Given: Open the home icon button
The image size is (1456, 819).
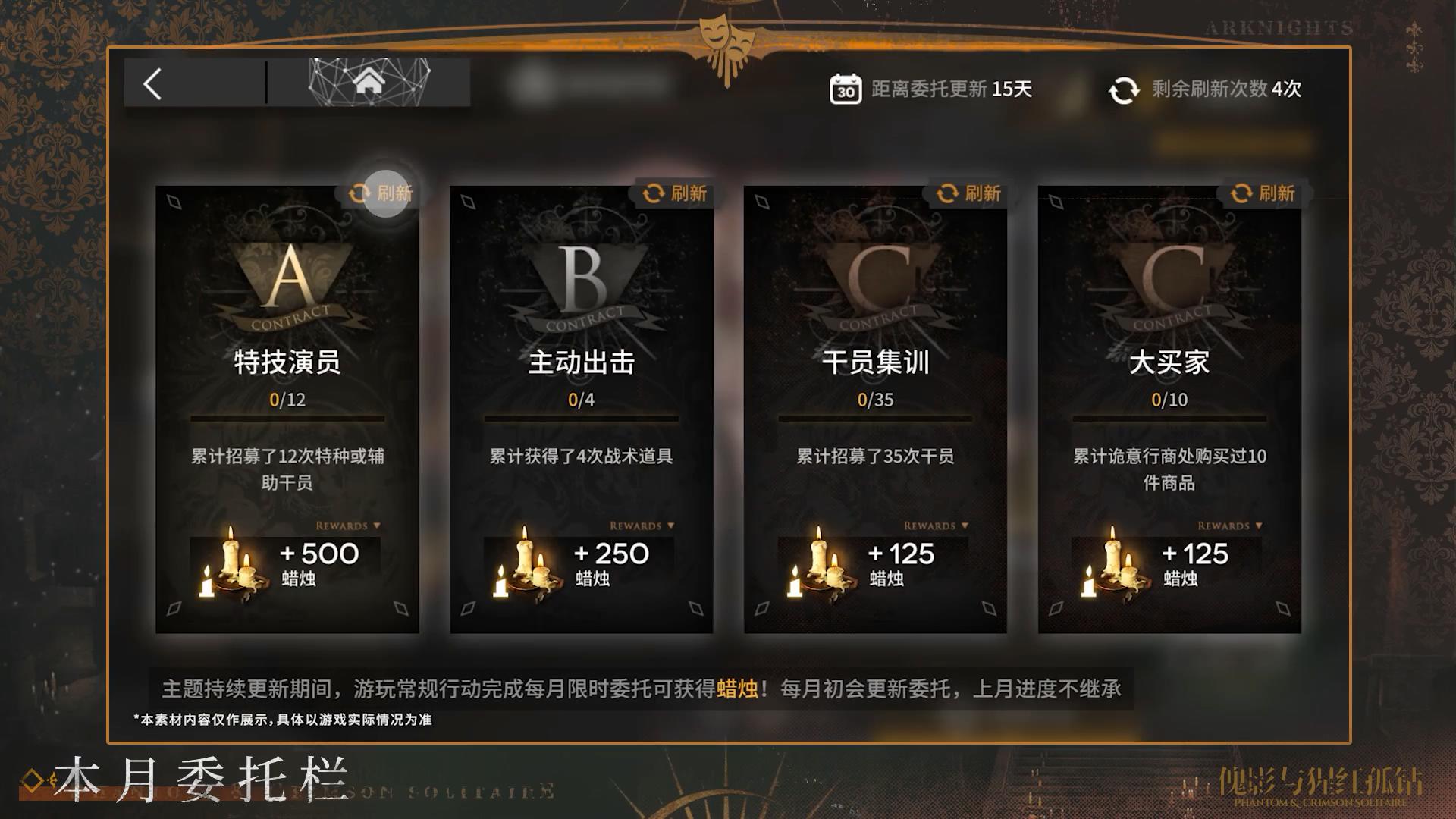Looking at the screenshot, I should point(369,81).
